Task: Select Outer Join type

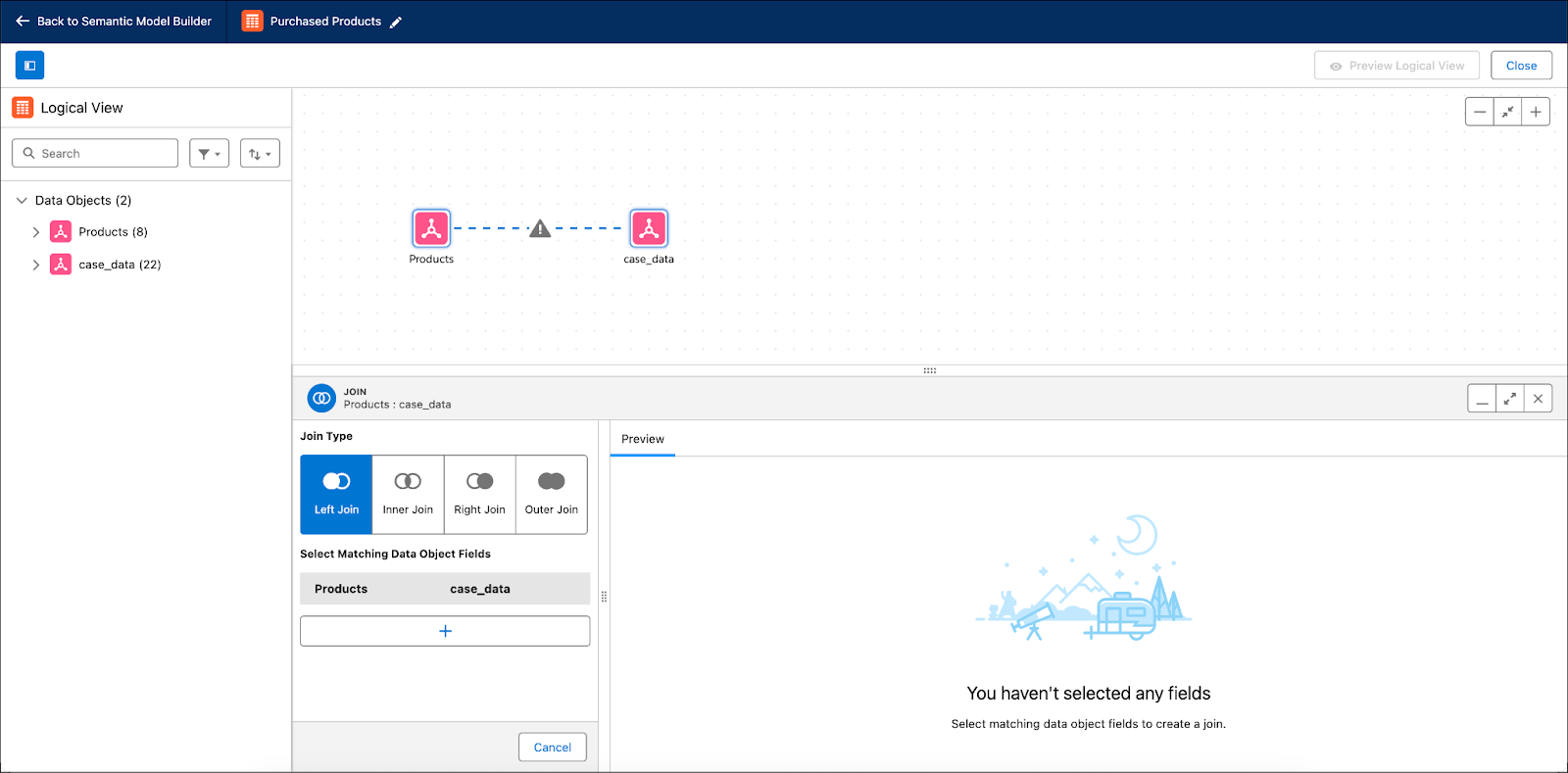Action: click(x=552, y=495)
